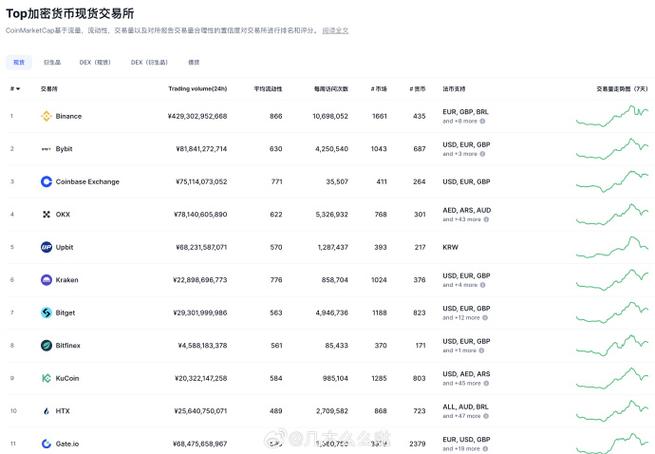The width and height of the screenshot is (655, 454).
Task: Click the Coinbase Exchange 7-day volume chart
Action: [x=612, y=182]
